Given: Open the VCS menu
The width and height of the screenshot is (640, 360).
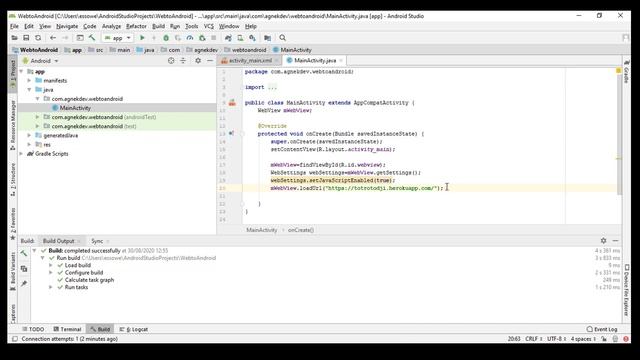Looking at the screenshot, I should click(209, 26).
